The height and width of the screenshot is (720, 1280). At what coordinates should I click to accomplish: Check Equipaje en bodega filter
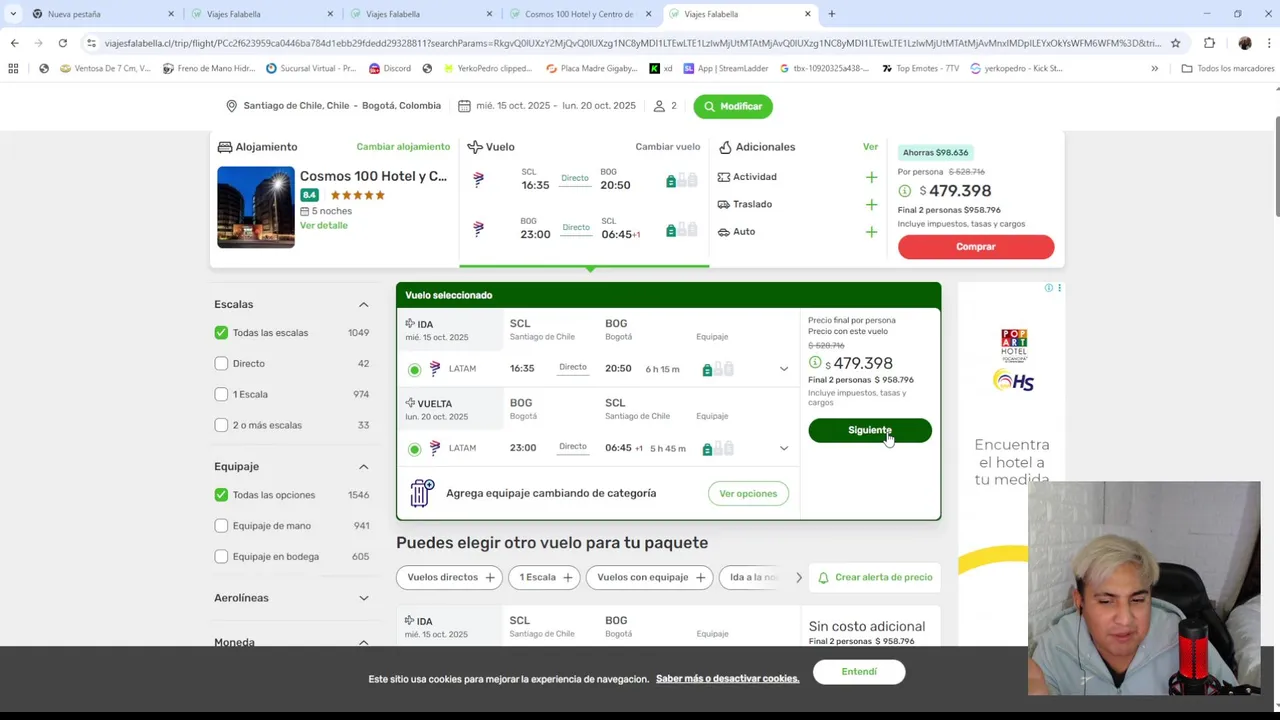[221, 557]
